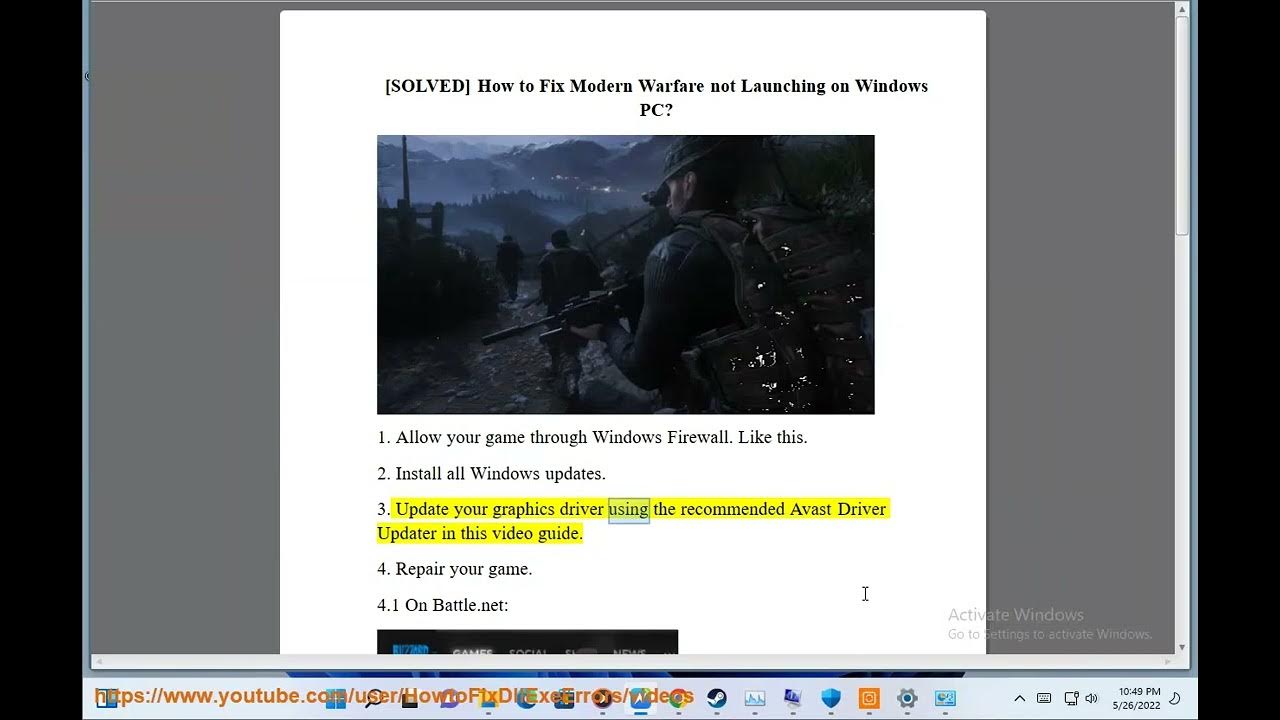This screenshot has height=720, width=1280.
Task: Open the clock showing 10:49 PM
Action: tap(1136, 698)
